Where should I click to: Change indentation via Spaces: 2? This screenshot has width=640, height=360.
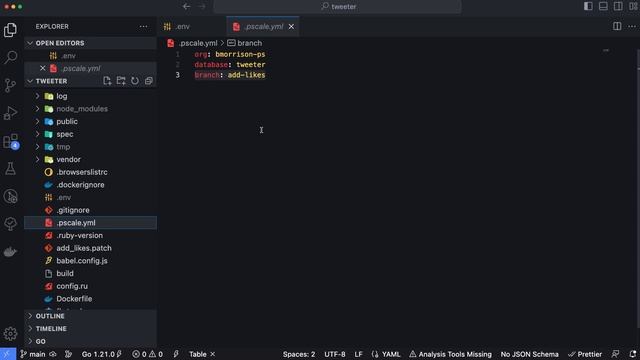click(x=299, y=354)
